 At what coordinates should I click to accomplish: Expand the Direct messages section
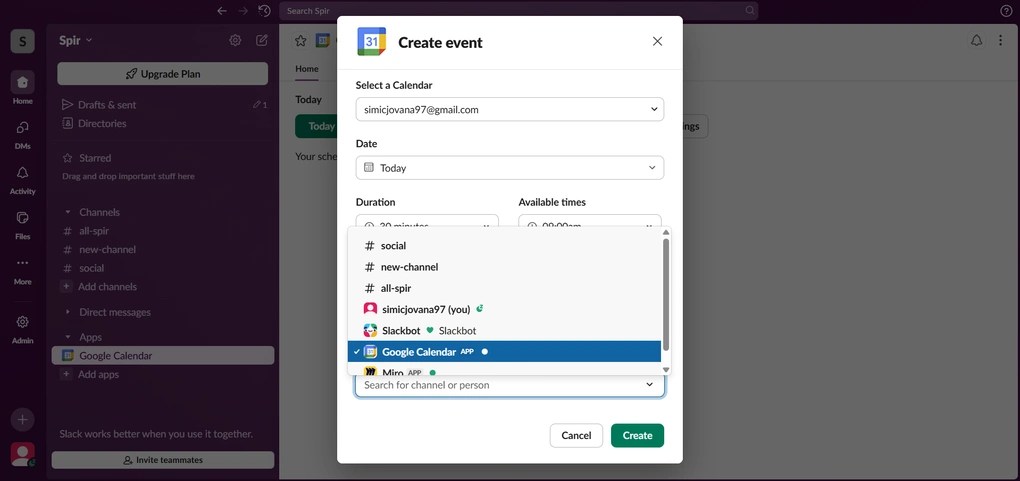point(68,312)
